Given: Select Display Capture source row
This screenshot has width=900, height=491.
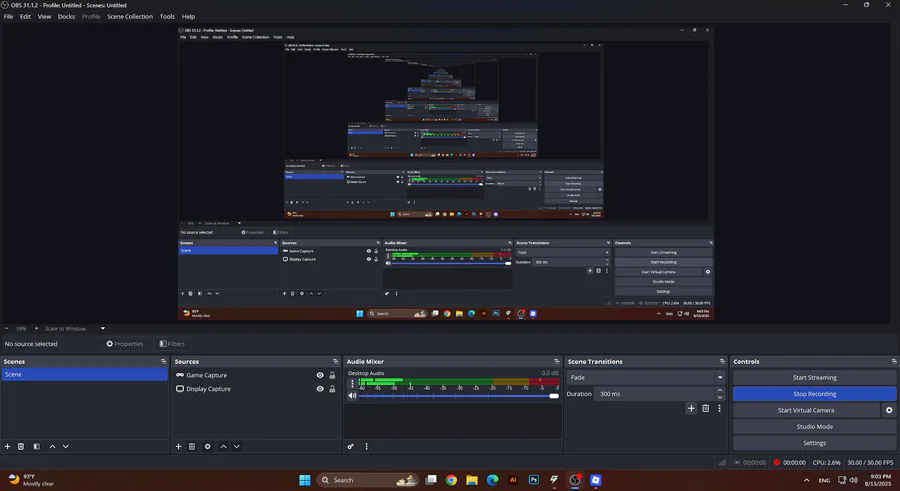Looking at the screenshot, I should coord(256,389).
